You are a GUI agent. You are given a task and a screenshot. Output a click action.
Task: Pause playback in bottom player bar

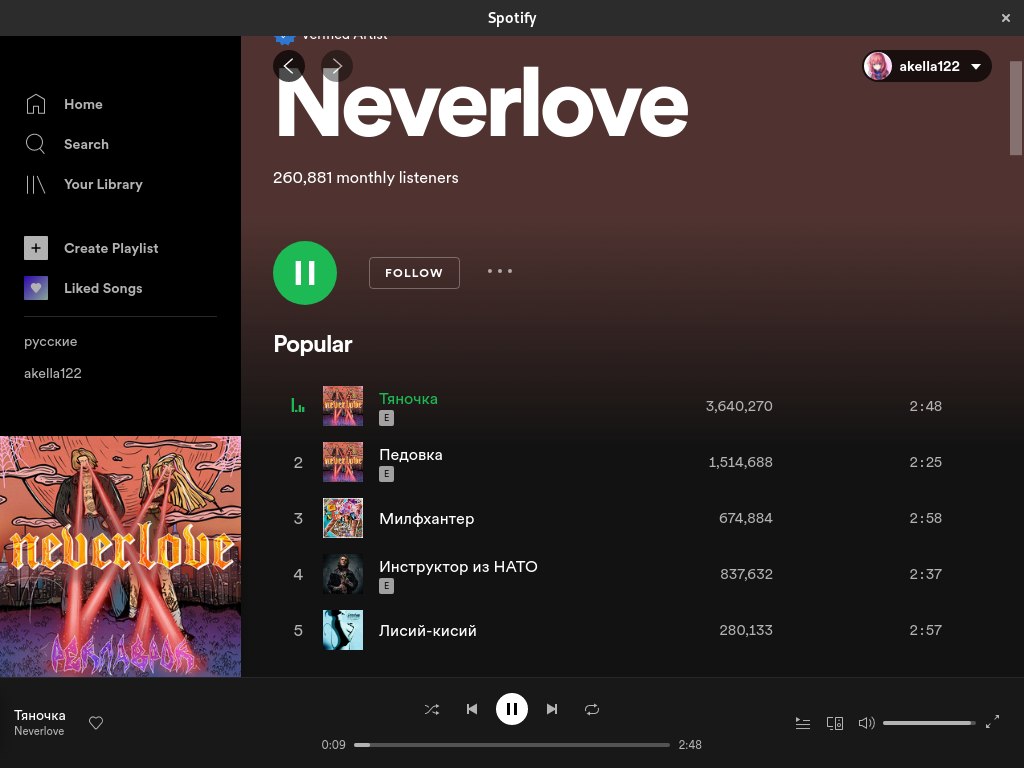512,709
